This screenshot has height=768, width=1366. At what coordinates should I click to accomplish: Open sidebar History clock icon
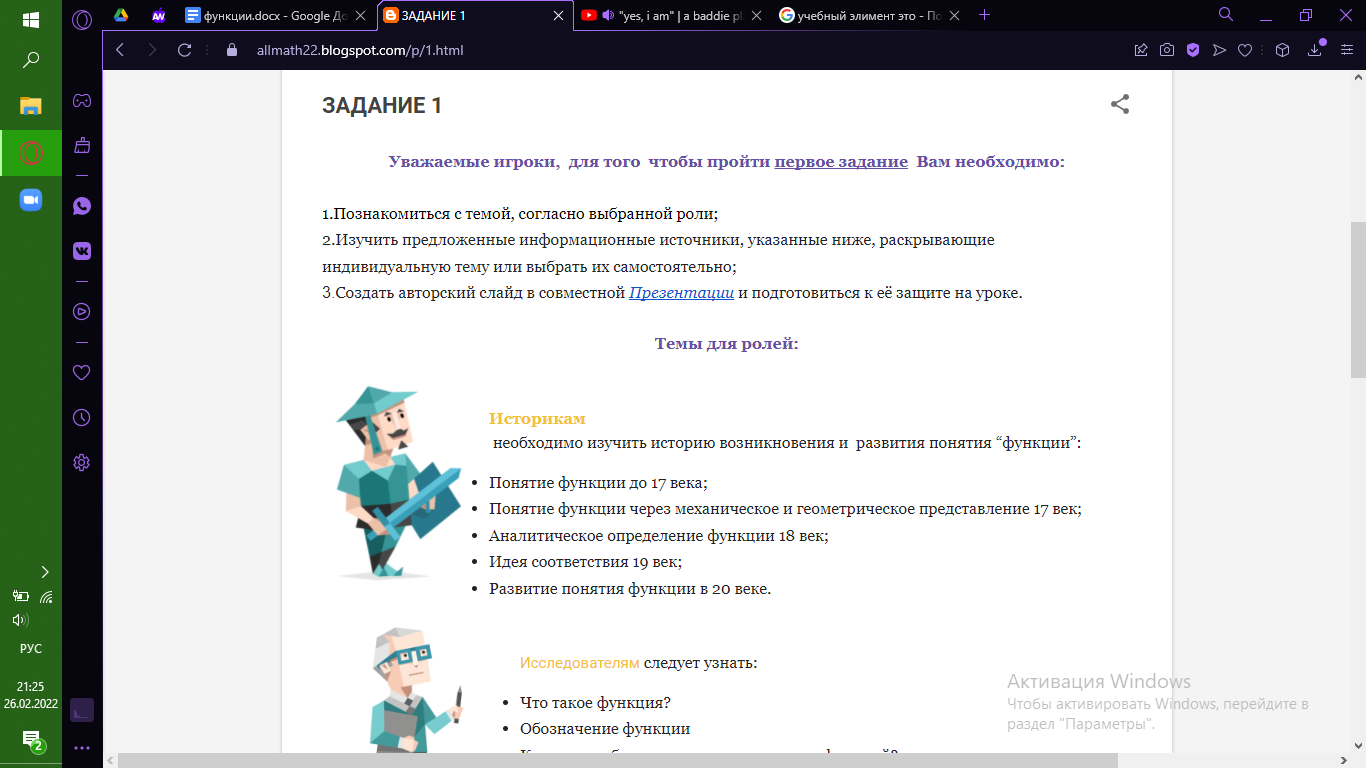pyautogui.click(x=82, y=417)
